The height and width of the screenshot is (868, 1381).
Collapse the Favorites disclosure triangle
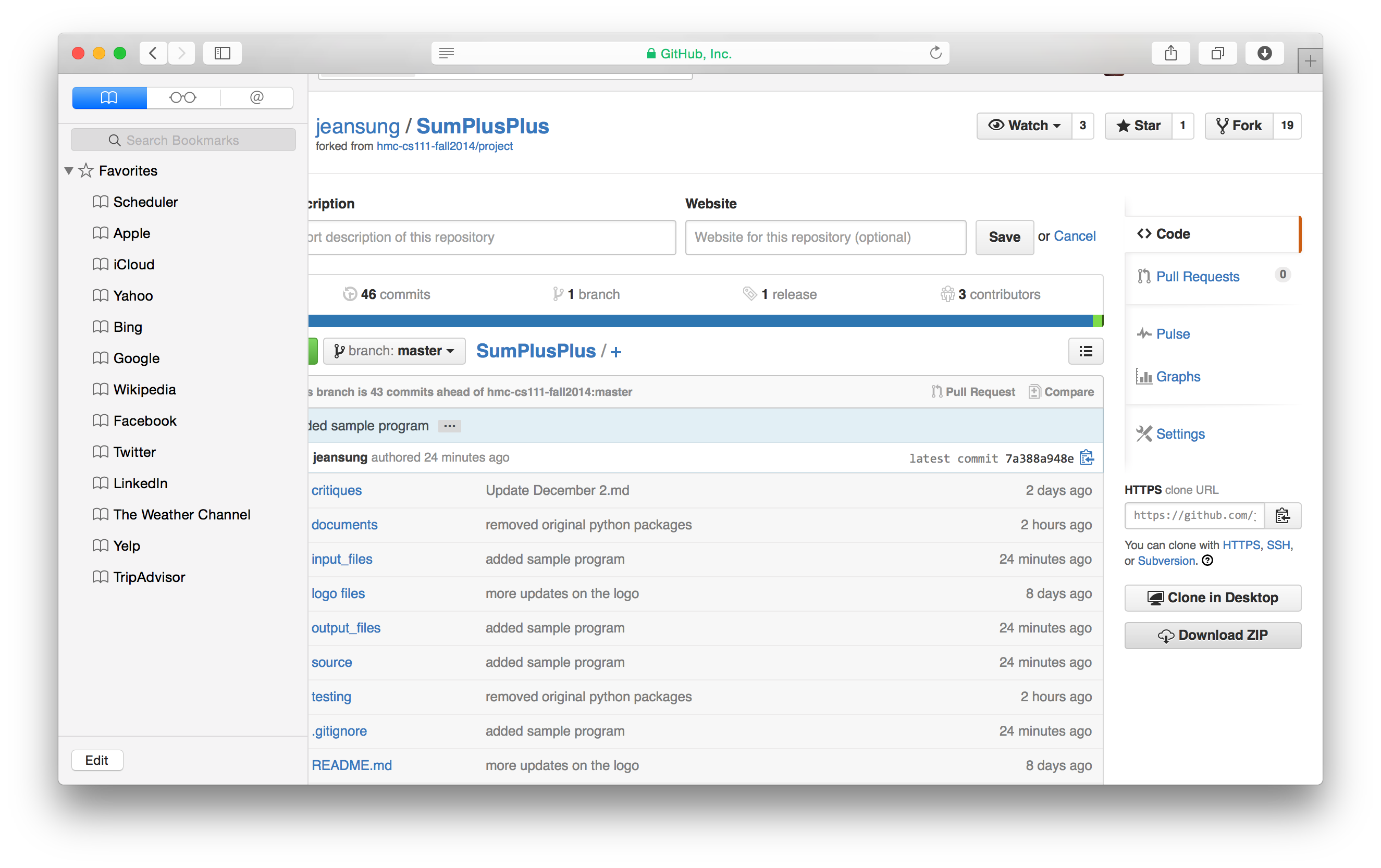tap(69, 170)
